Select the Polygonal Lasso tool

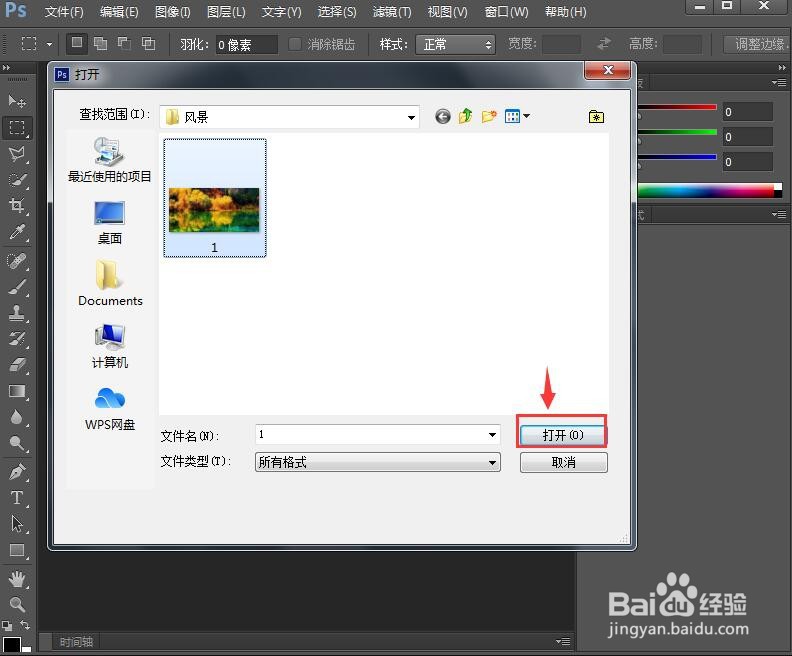click(17, 154)
